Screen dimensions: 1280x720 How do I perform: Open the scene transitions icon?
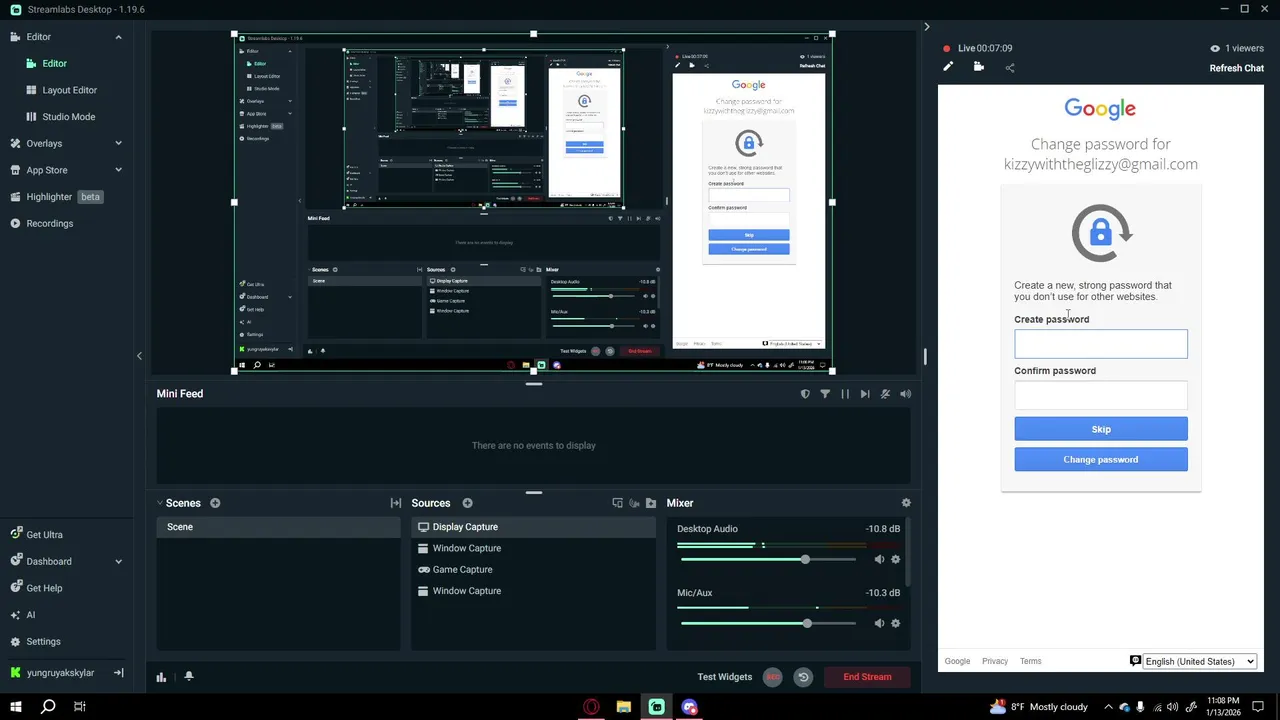click(396, 503)
